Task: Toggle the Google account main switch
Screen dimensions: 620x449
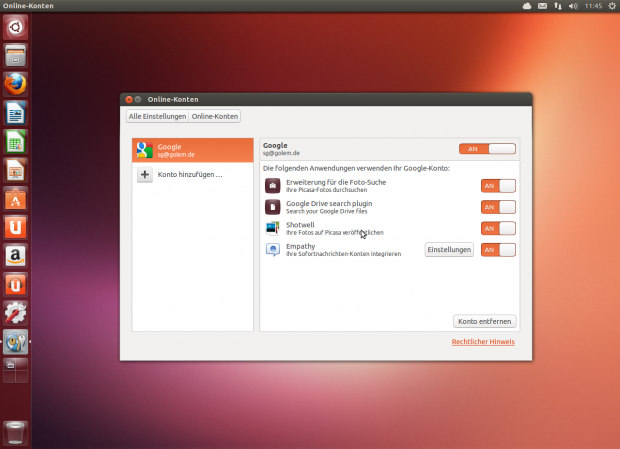Action: click(x=487, y=149)
